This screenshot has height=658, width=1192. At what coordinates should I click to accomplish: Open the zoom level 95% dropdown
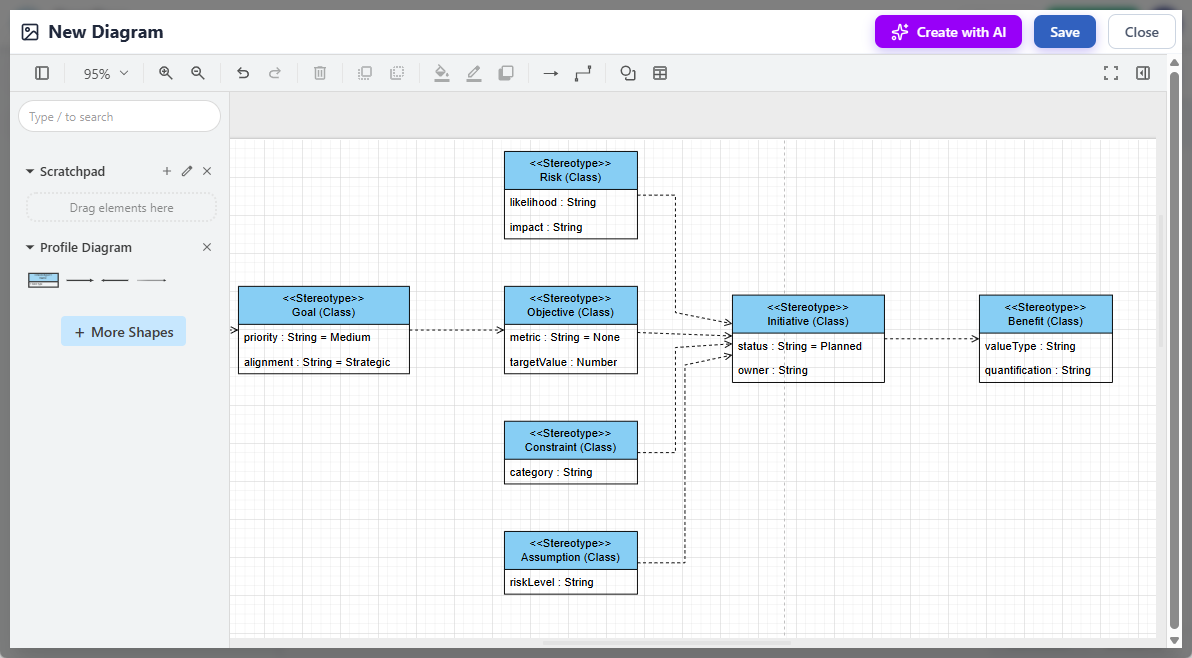(x=104, y=72)
